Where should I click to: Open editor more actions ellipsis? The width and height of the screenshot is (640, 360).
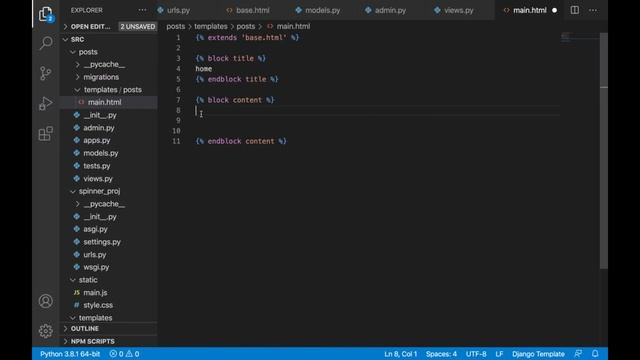593,10
